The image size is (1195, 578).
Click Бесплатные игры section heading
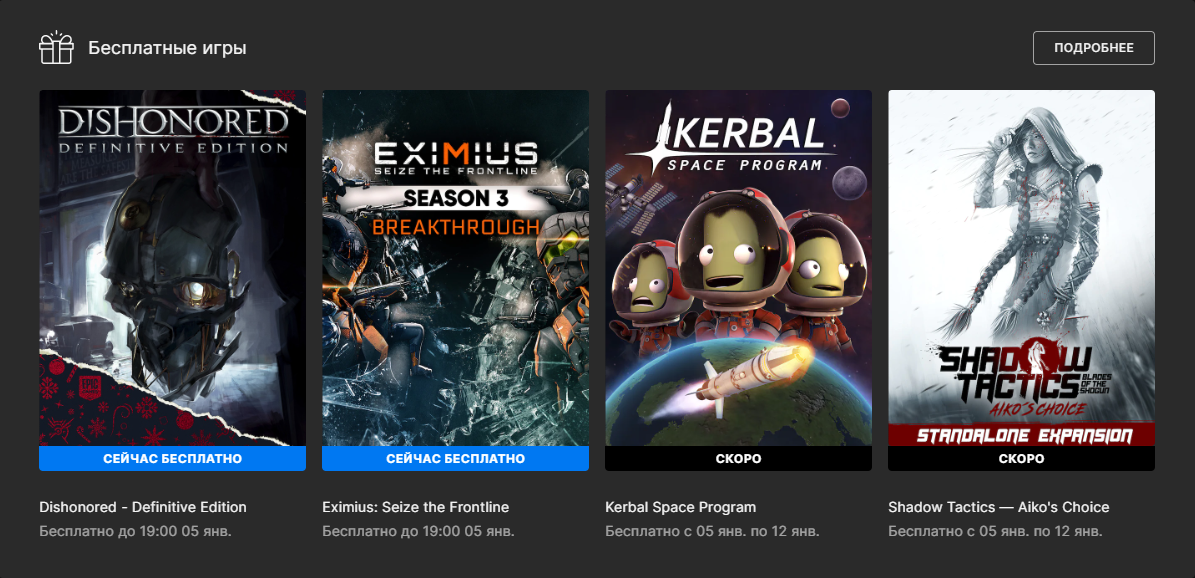pos(167,48)
